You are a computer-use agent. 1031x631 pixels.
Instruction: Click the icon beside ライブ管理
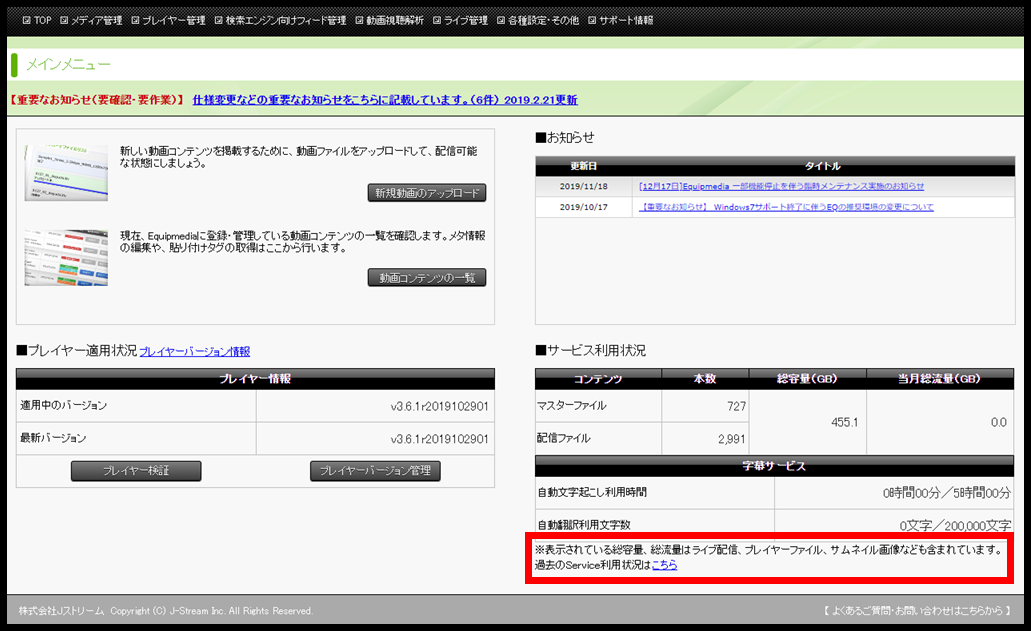tap(437, 20)
